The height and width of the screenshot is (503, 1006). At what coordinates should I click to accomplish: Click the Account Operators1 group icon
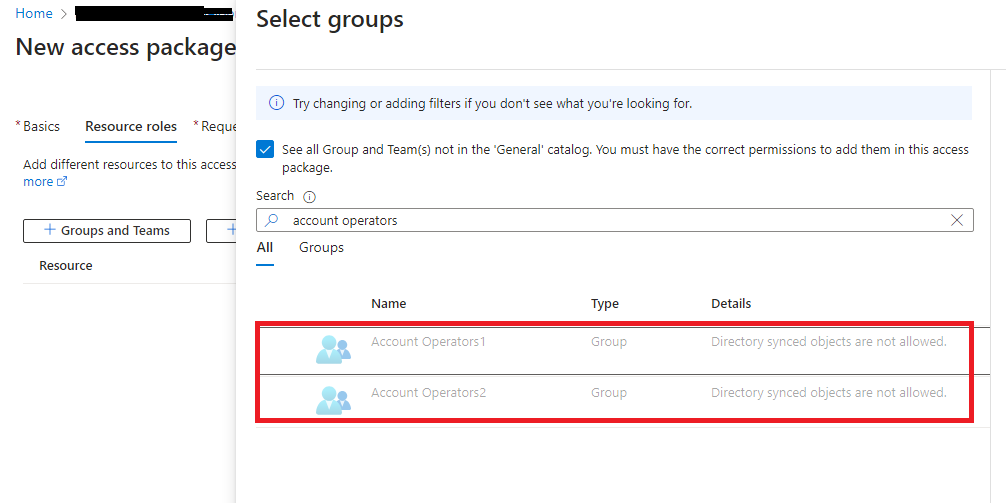pos(333,349)
